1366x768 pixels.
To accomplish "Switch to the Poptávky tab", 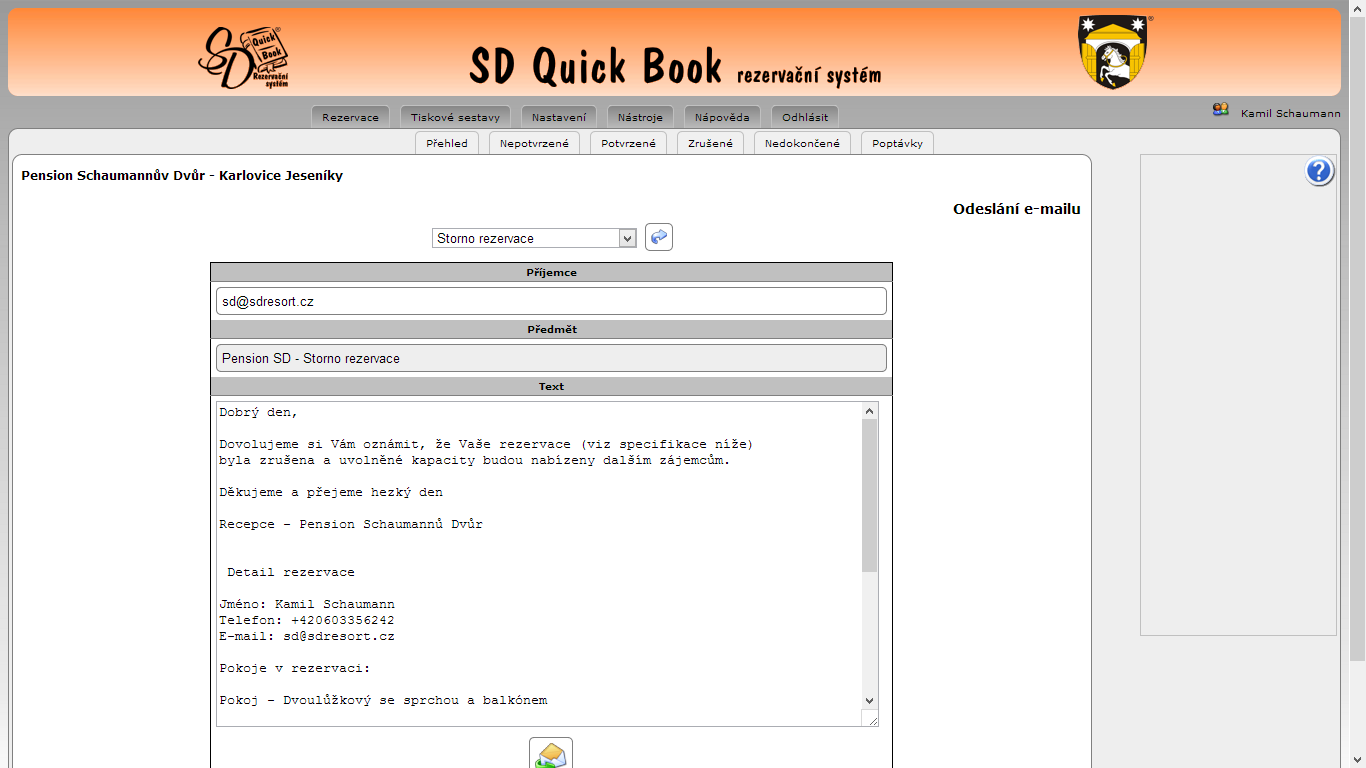I will (x=897, y=143).
